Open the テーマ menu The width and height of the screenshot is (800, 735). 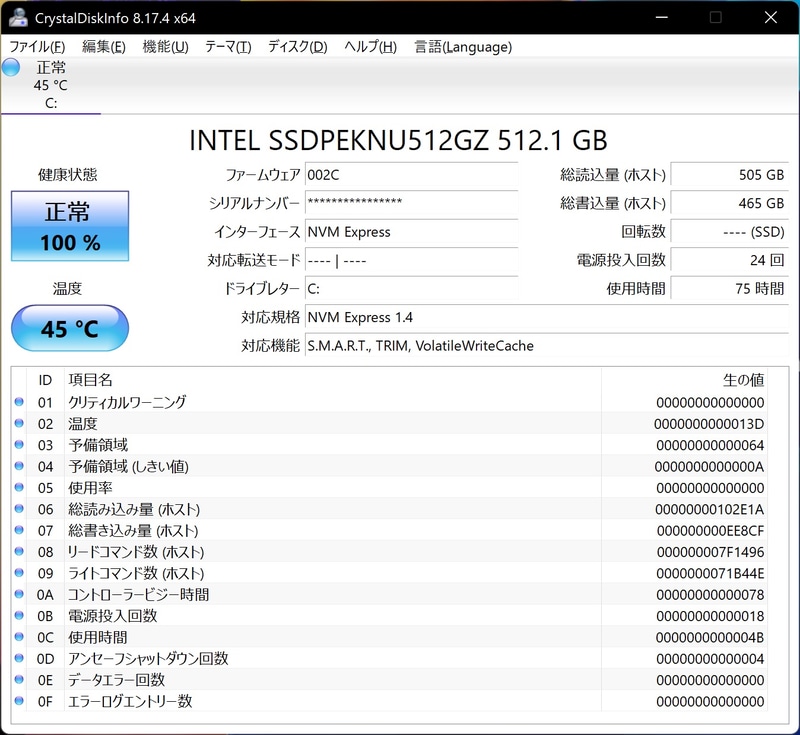[227, 46]
